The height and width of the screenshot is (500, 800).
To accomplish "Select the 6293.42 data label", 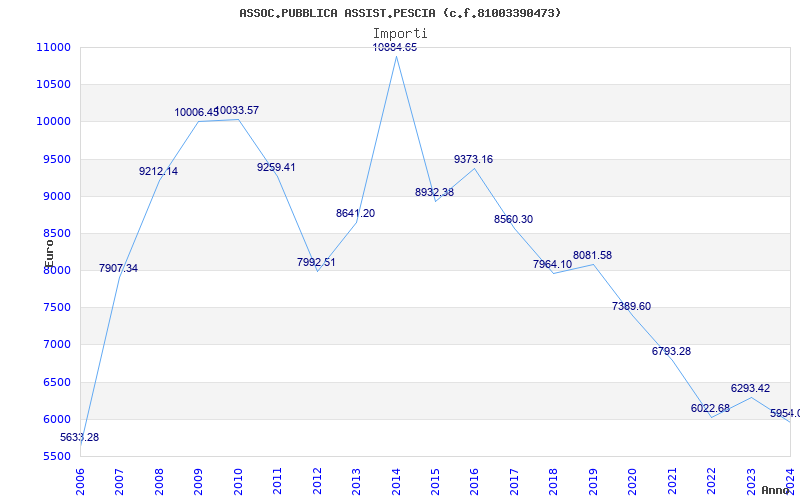I will (x=751, y=388).
